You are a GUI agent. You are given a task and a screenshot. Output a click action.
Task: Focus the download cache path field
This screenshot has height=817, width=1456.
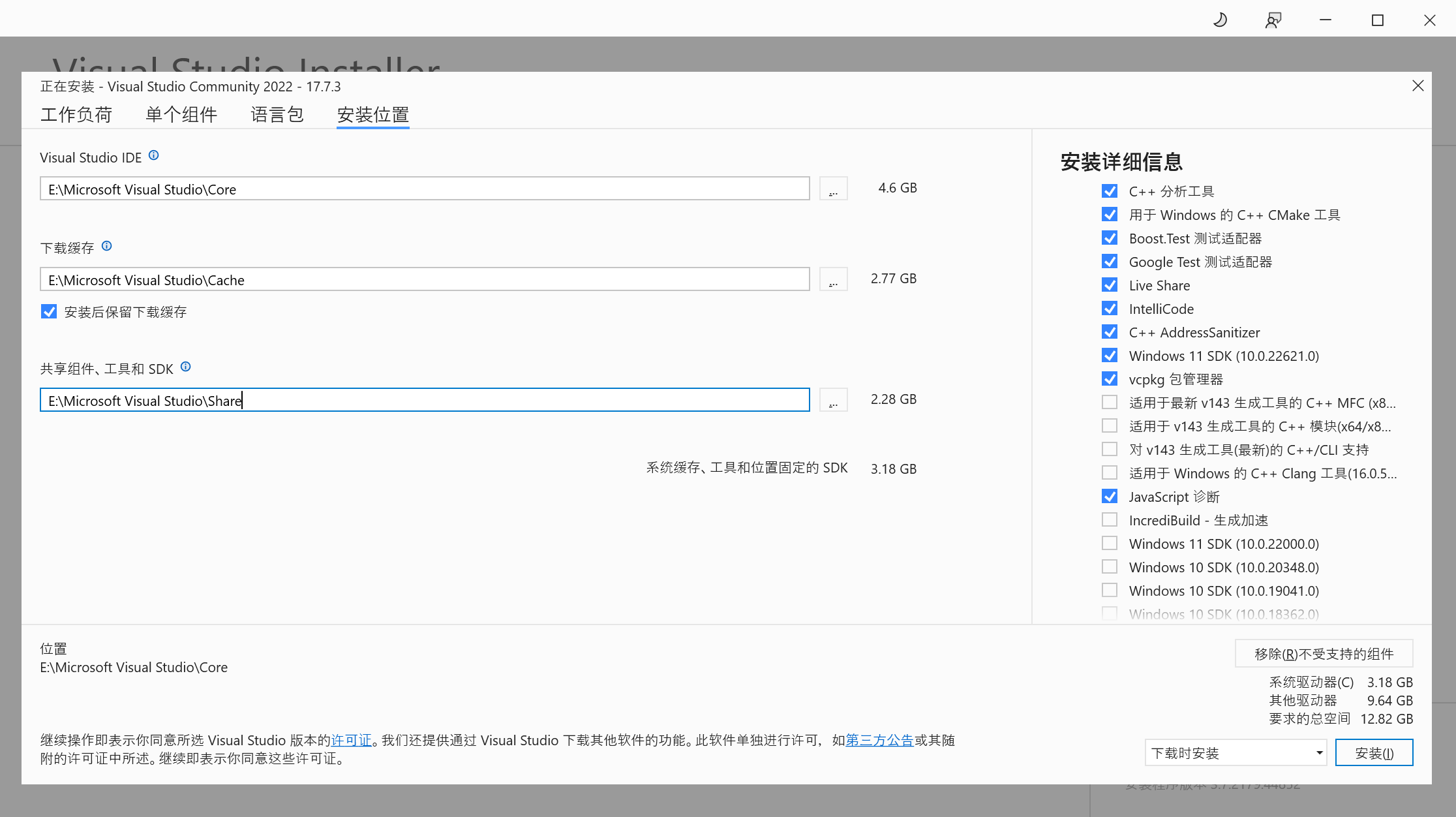coord(425,279)
